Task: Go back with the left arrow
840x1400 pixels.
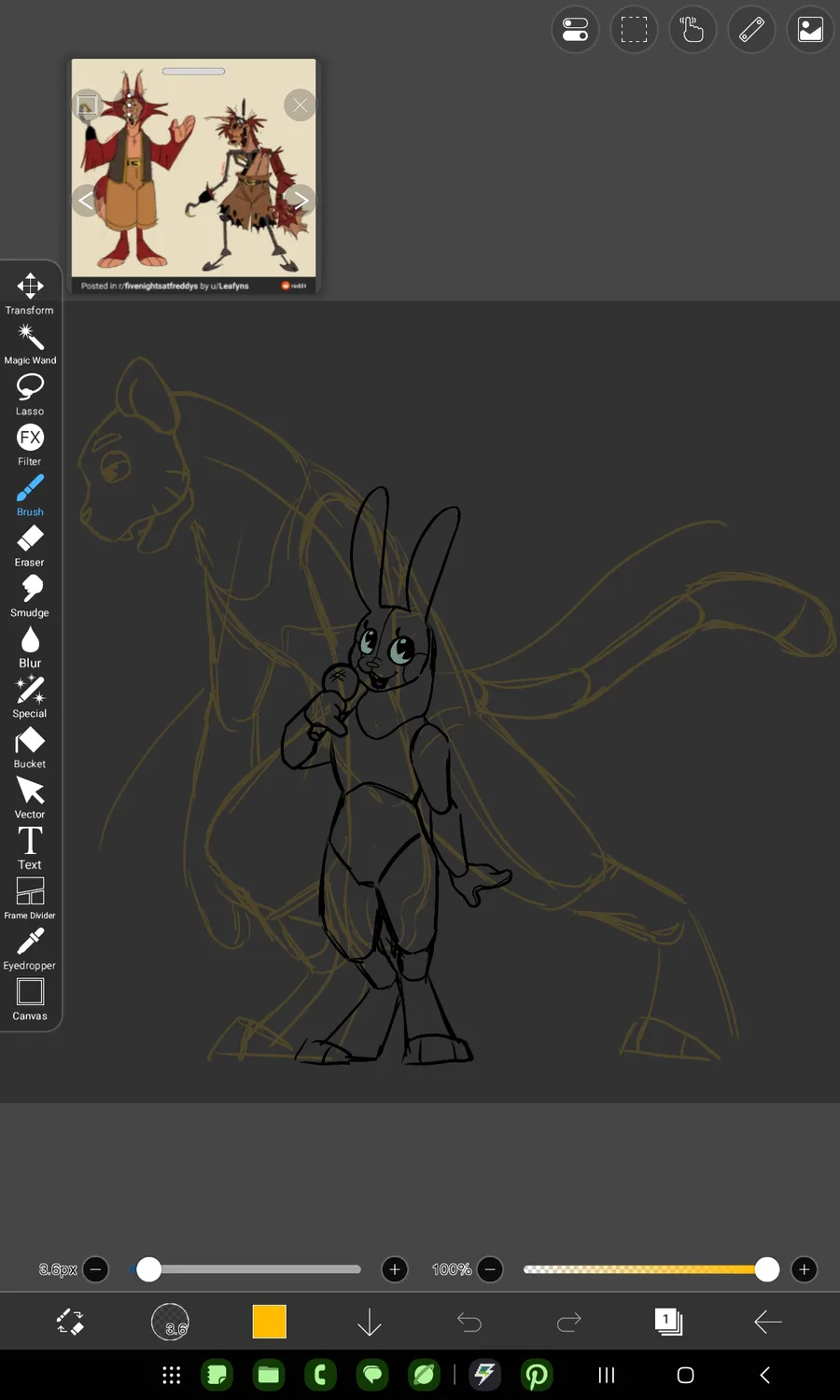Action: [x=768, y=1322]
